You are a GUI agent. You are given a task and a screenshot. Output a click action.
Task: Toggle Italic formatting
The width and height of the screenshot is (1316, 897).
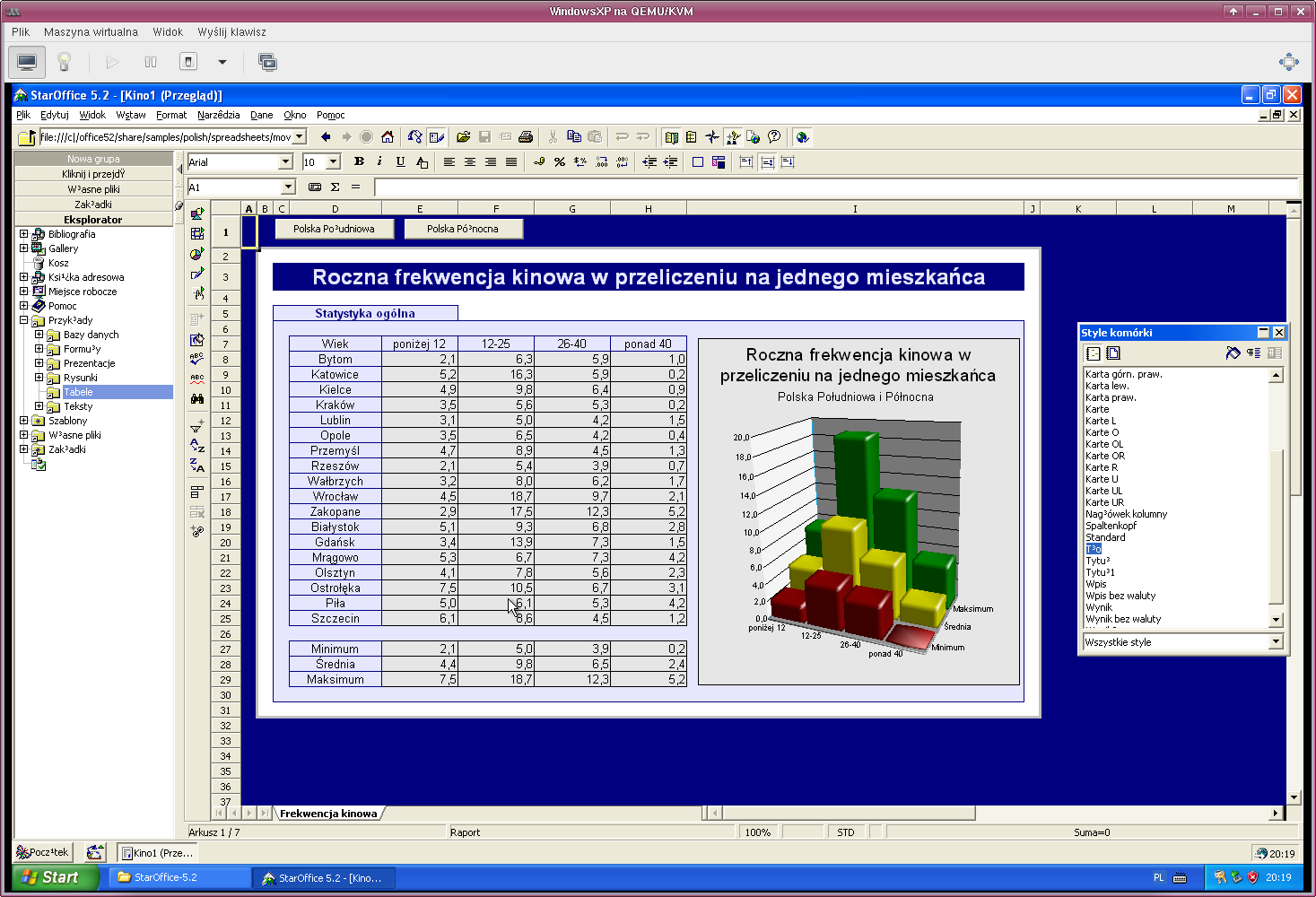coord(380,162)
